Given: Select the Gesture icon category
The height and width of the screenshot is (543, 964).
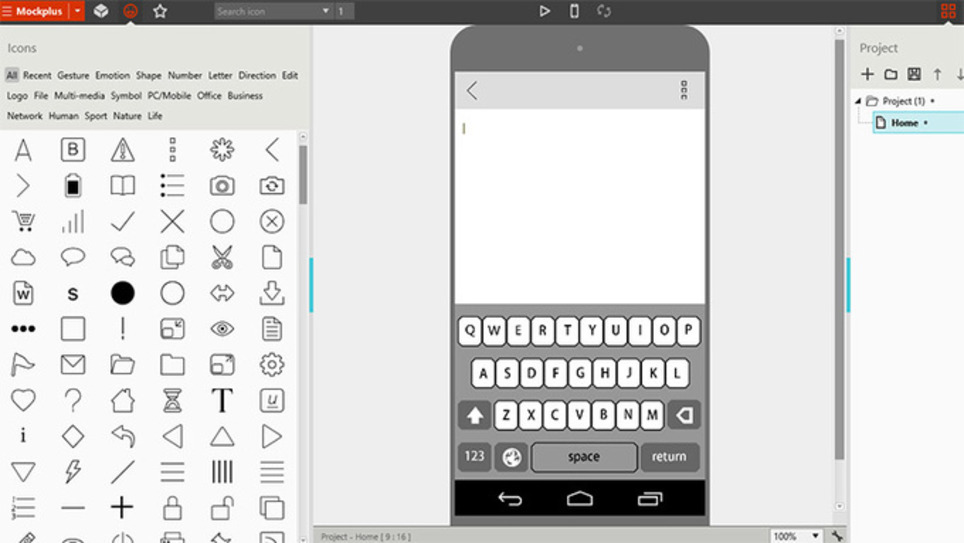Looking at the screenshot, I should (x=73, y=75).
